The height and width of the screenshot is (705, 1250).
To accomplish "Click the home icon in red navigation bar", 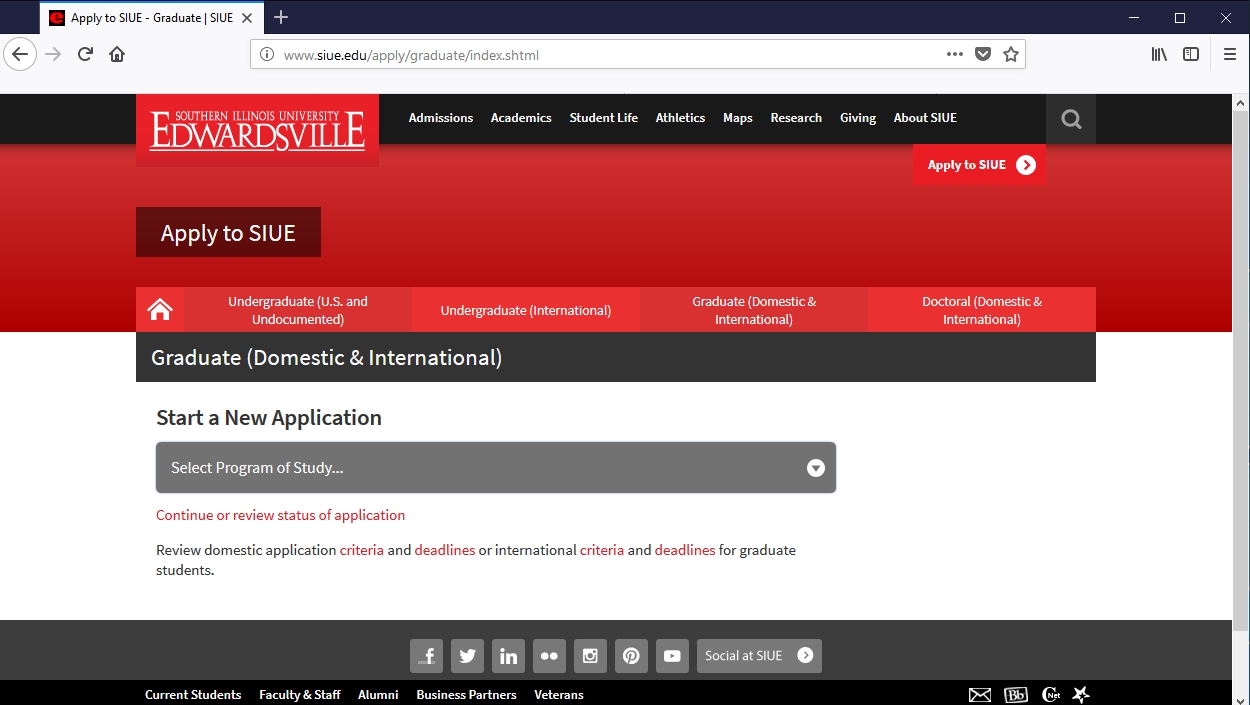I will click(x=160, y=310).
